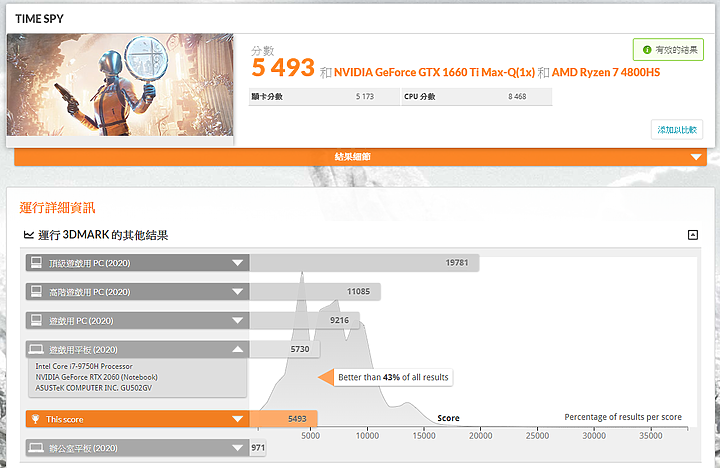
Task: Click the Better than 43% of all results tooltip
Action: tap(393, 378)
